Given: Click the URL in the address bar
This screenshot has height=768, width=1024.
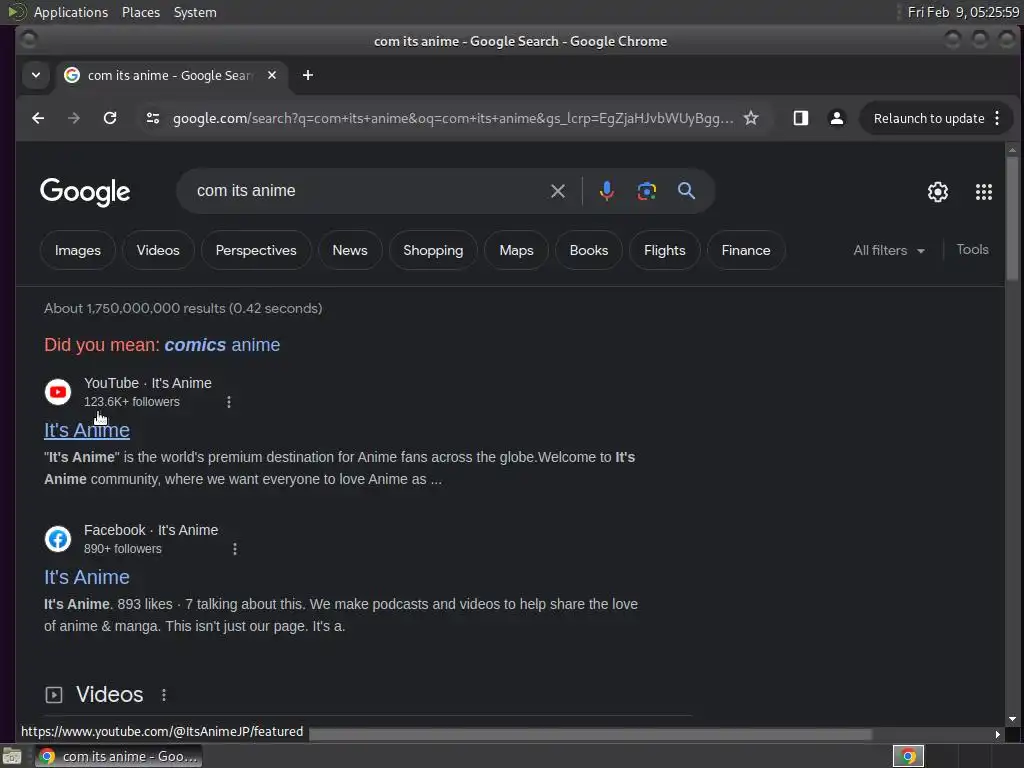Looking at the screenshot, I should [453, 118].
